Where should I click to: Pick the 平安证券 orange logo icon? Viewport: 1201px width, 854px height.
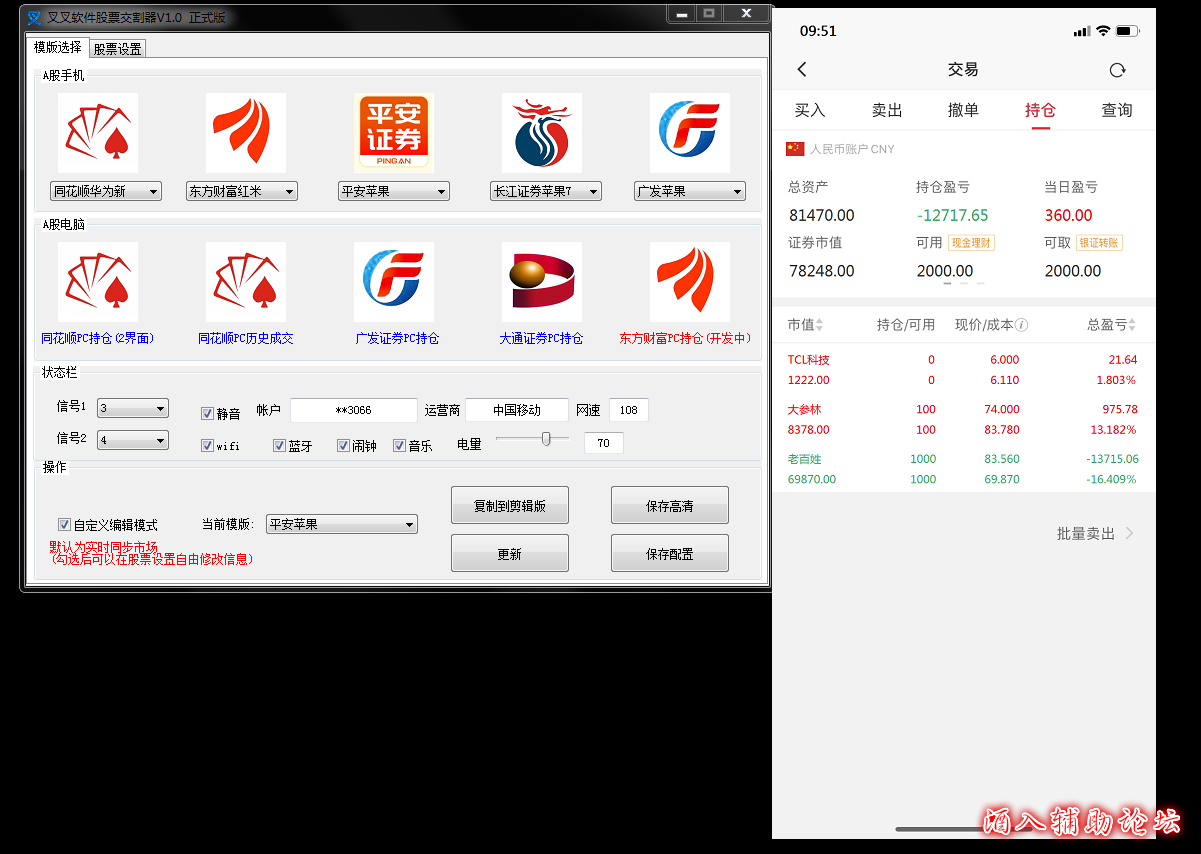pos(394,133)
